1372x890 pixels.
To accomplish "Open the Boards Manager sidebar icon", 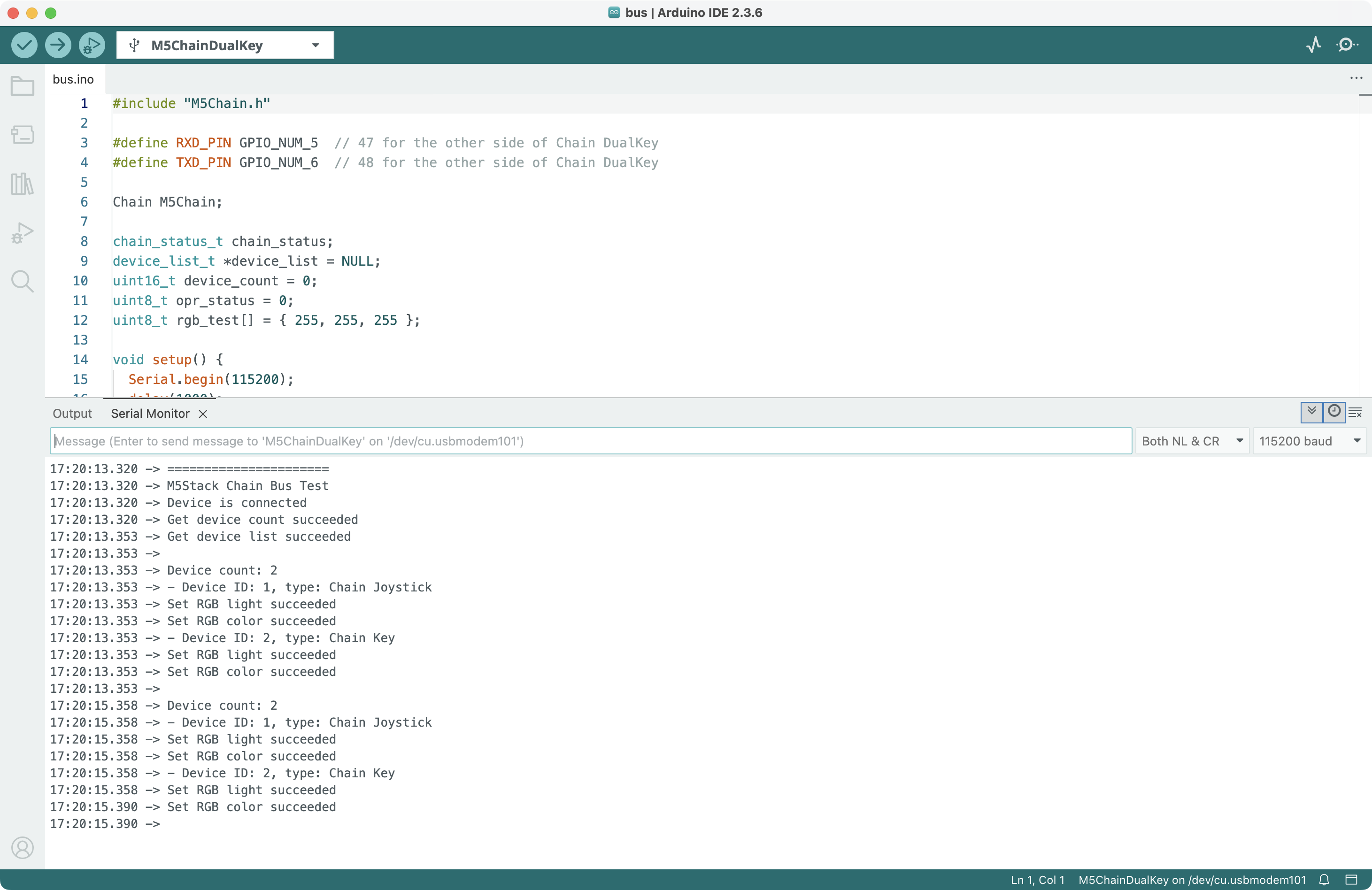I will tap(23, 135).
